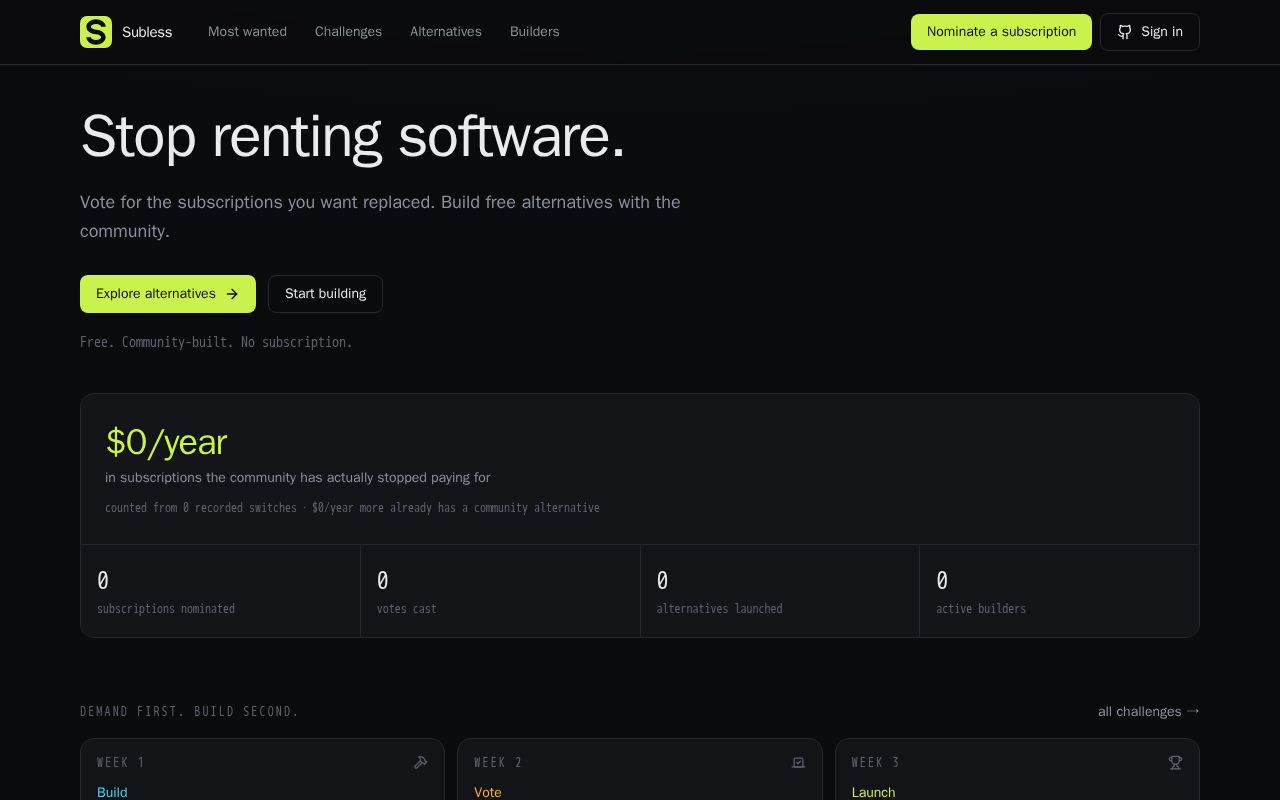
Task: Click the Subless S logo icon
Action: tap(96, 32)
